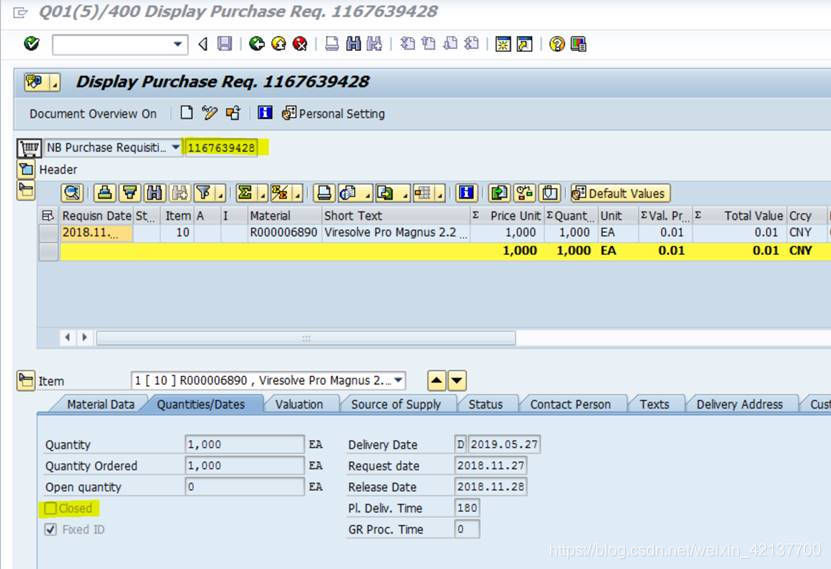Click Document Overview On button

tap(93, 114)
